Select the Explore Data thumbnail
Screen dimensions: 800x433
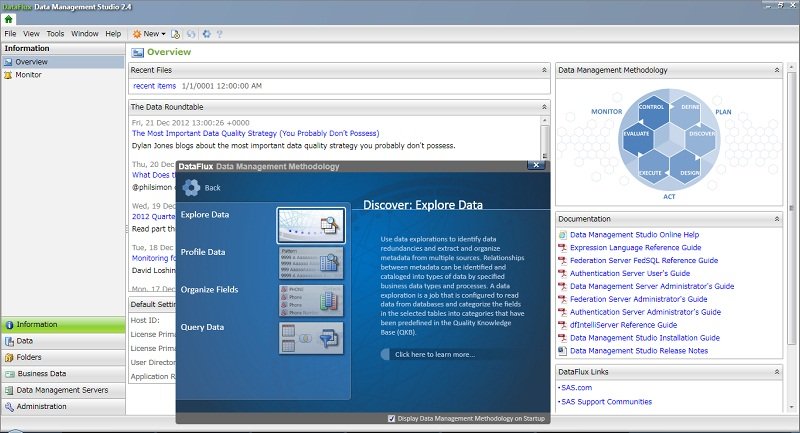311,225
